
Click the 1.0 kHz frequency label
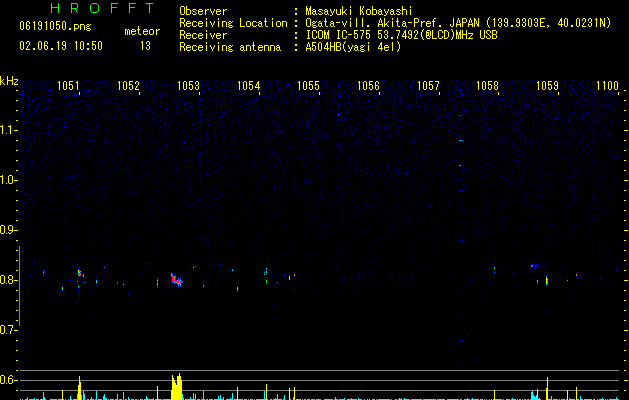(x=8, y=180)
